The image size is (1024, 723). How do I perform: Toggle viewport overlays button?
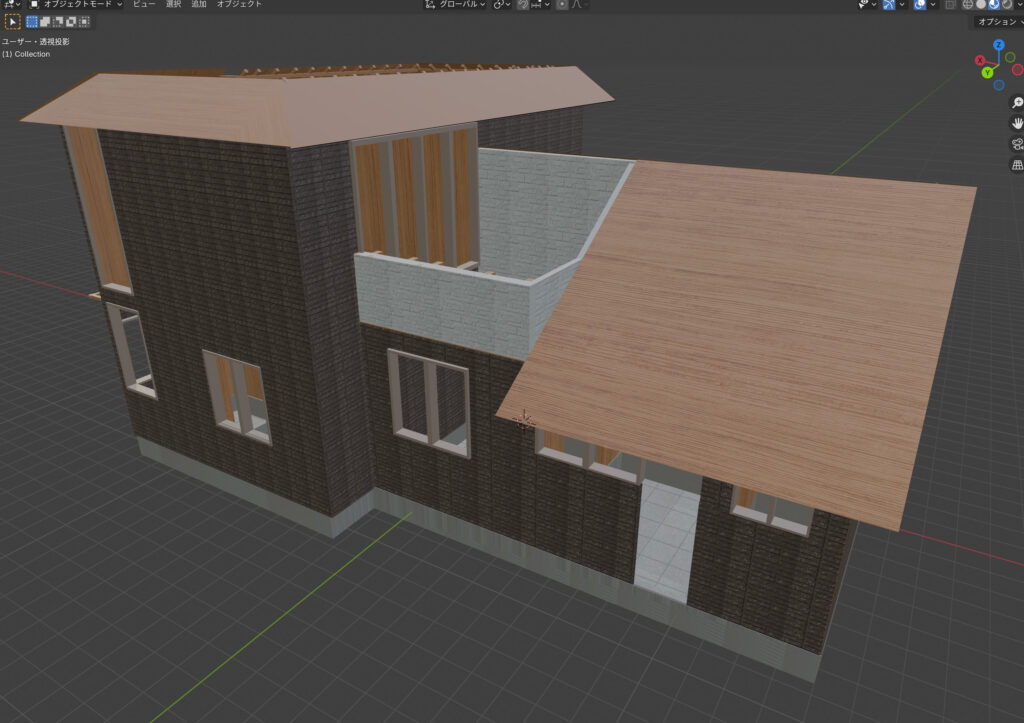pos(921,4)
